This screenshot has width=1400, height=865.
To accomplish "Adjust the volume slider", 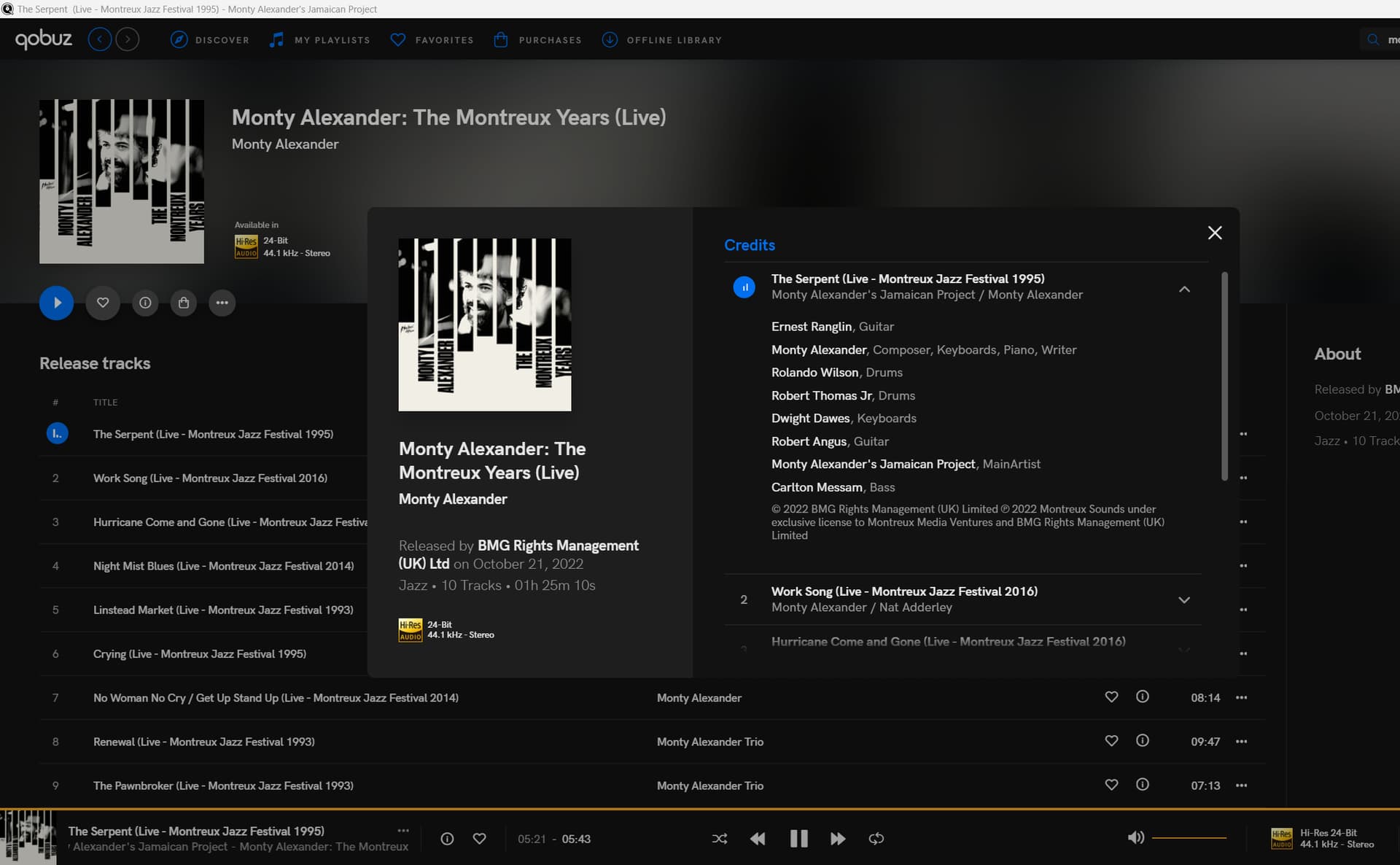I will pyautogui.click(x=1189, y=838).
